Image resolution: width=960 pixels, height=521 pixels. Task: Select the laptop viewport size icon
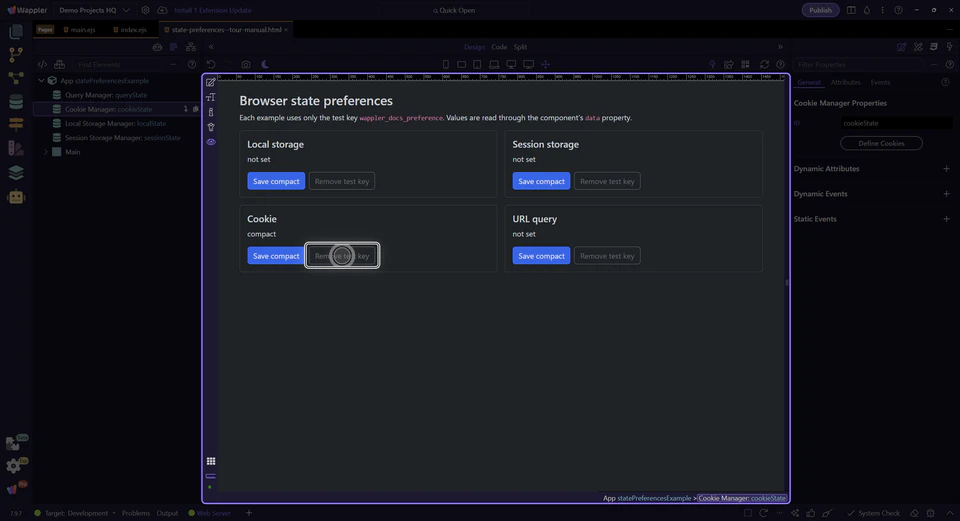pyautogui.click(x=493, y=64)
